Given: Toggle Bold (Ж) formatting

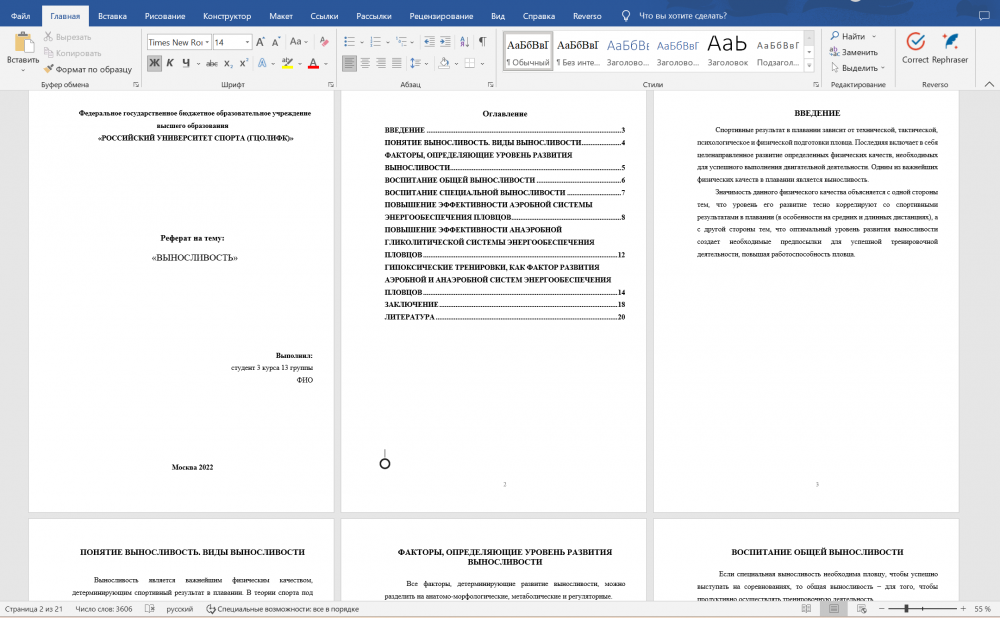Looking at the screenshot, I should coord(154,63).
